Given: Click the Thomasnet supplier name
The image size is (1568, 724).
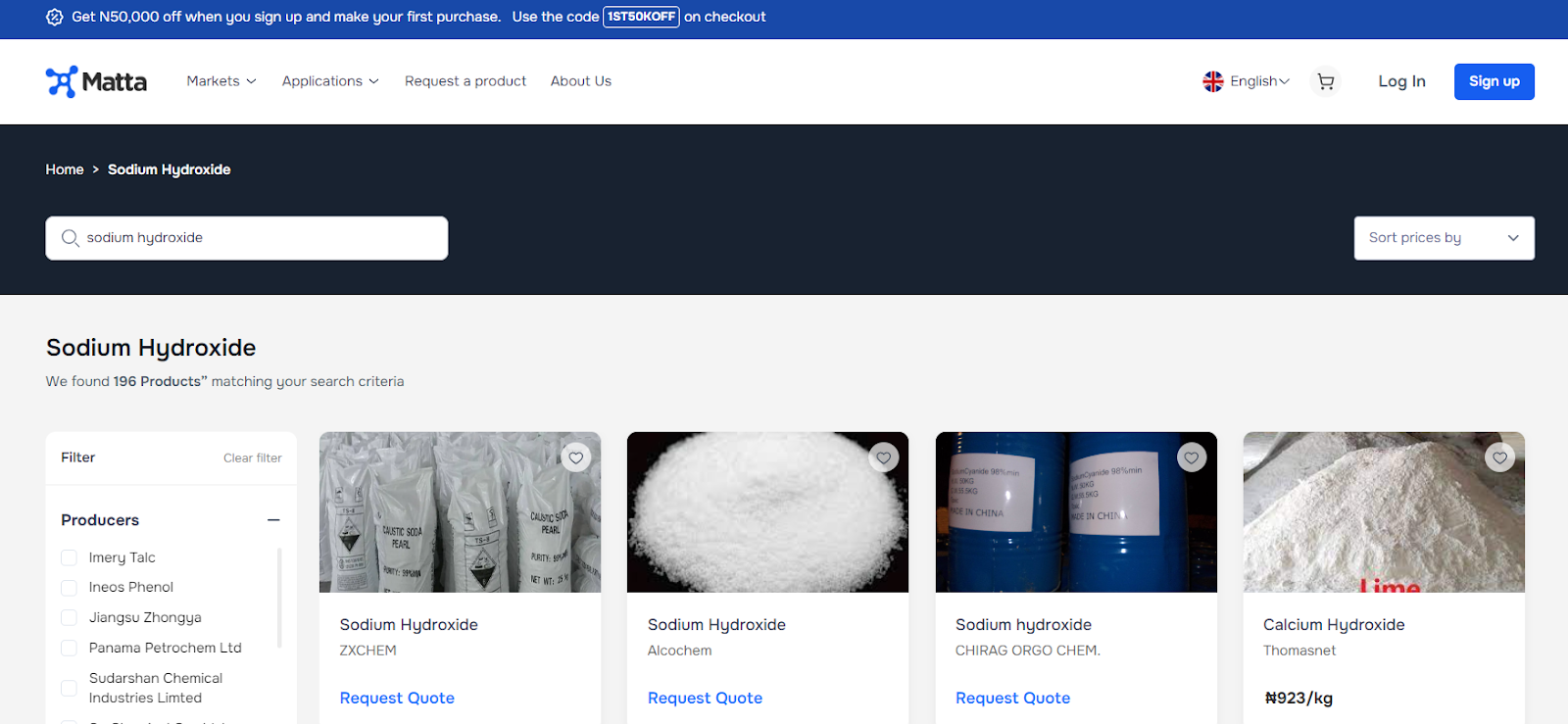Looking at the screenshot, I should tap(1299, 651).
